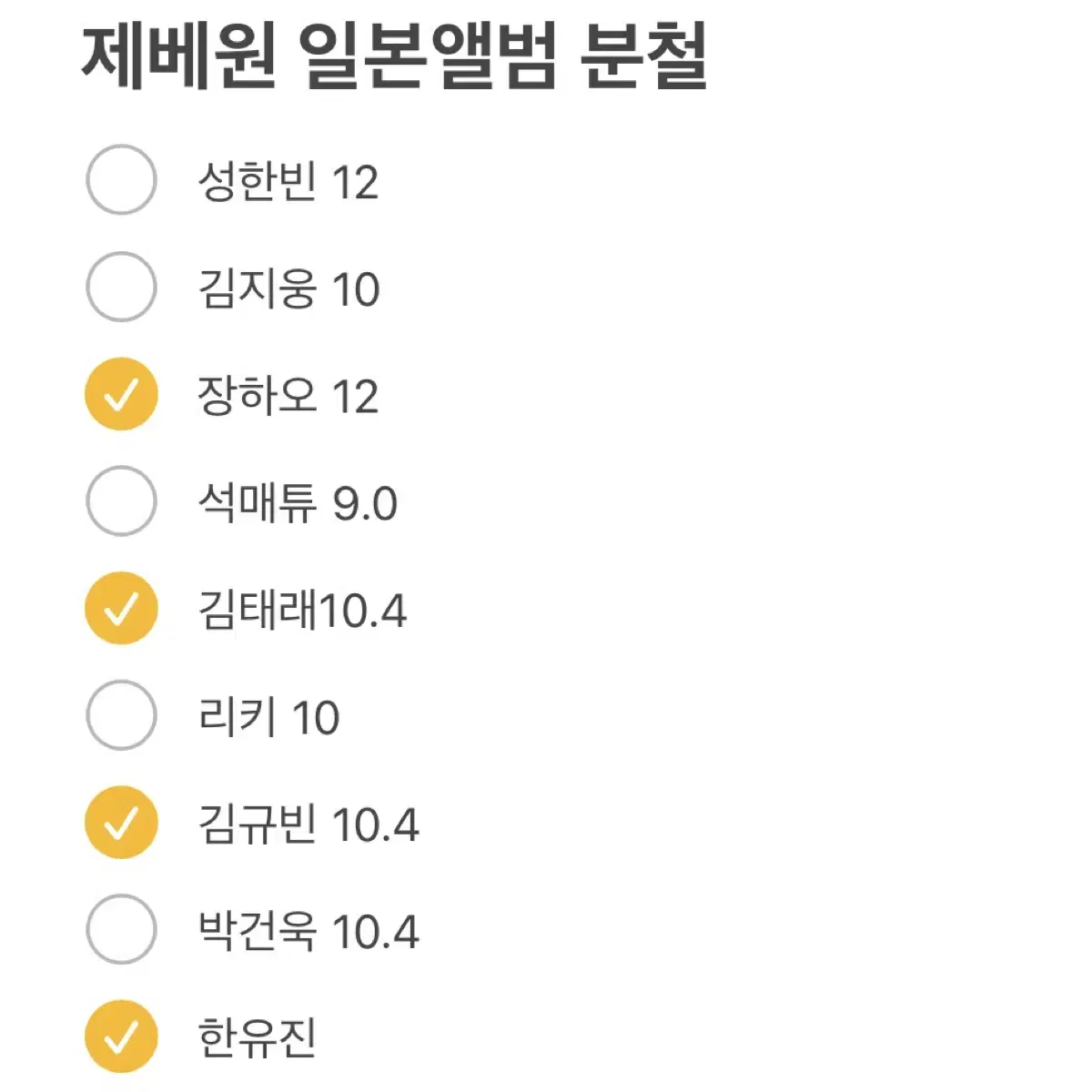Uncheck the yellow checkmark for 김태래10.4
This screenshot has width=1092, height=1092.
pyautogui.click(x=121, y=608)
